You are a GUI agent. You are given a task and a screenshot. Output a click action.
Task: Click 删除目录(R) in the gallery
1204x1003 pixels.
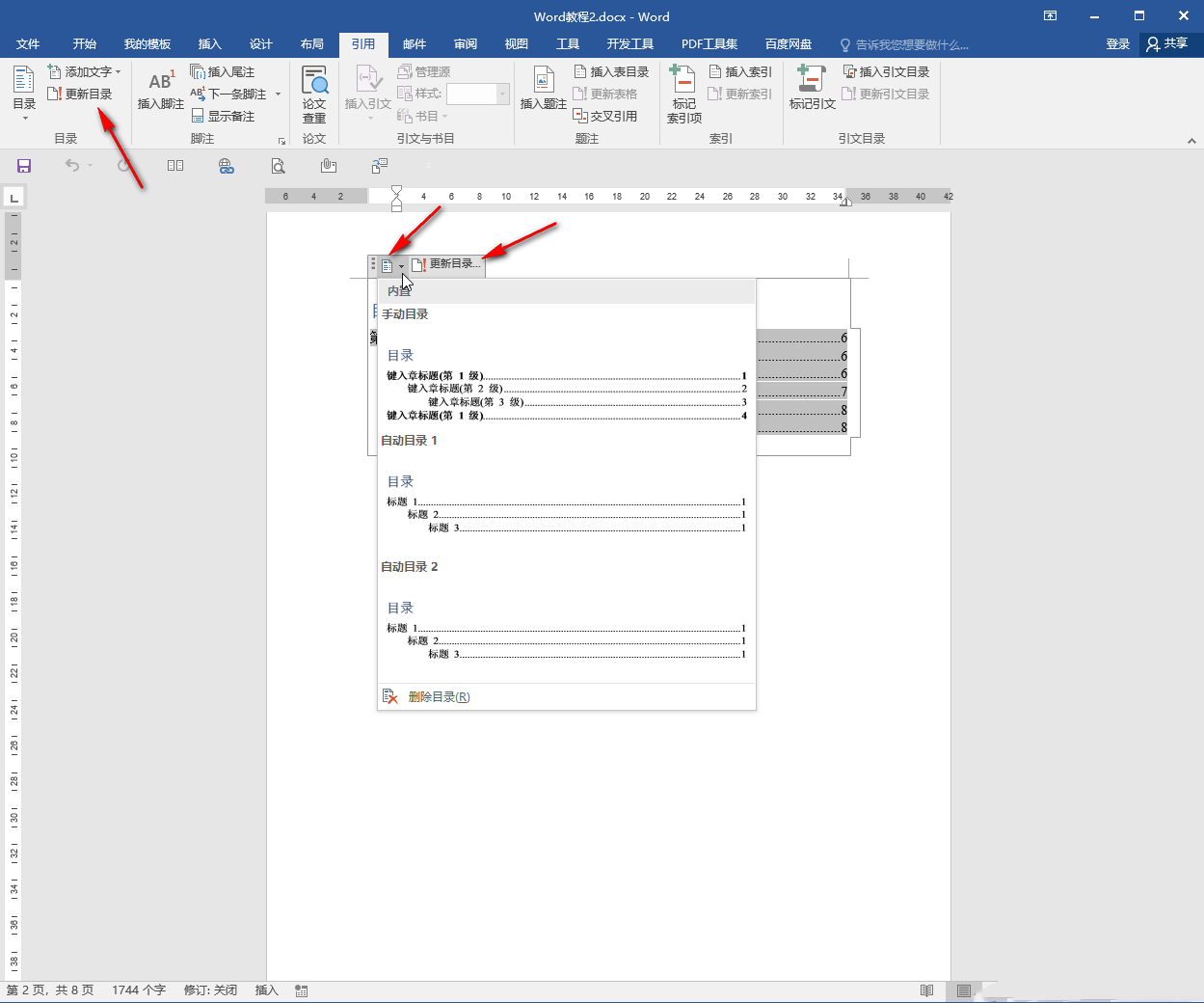[x=567, y=696]
